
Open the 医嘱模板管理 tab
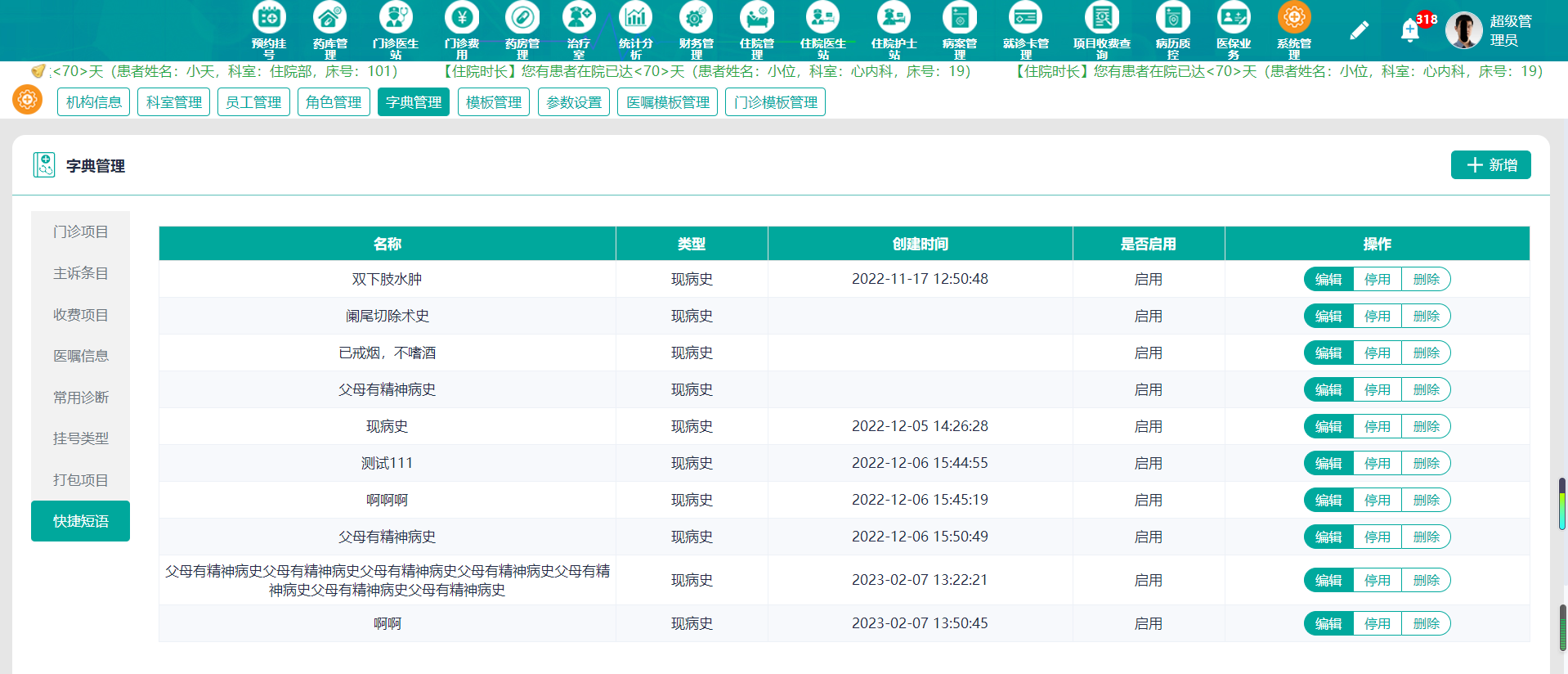[x=668, y=102]
